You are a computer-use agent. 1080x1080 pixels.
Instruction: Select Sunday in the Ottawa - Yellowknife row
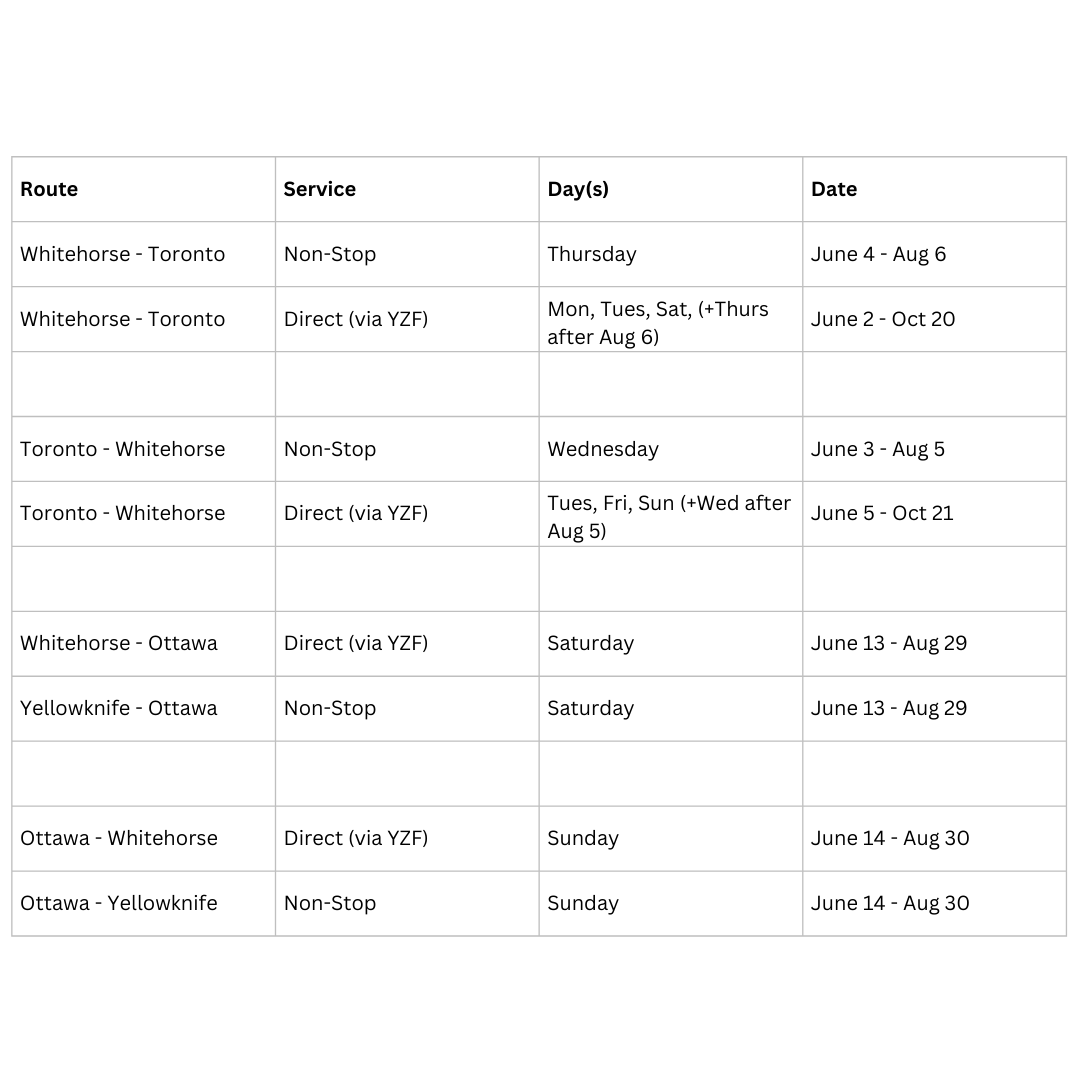pos(583,903)
